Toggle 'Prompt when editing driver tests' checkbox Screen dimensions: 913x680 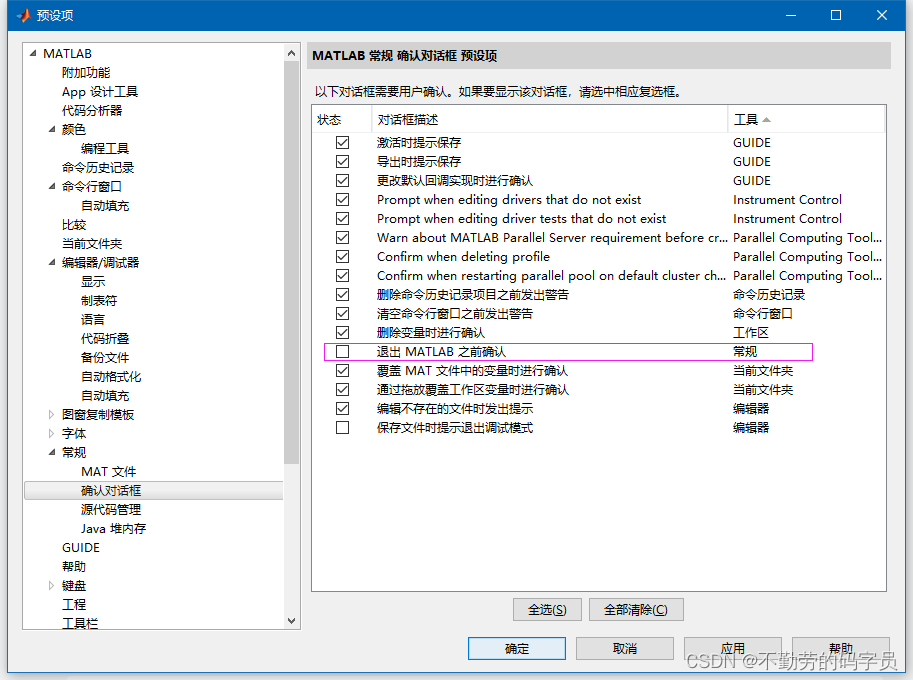[x=342, y=218]
